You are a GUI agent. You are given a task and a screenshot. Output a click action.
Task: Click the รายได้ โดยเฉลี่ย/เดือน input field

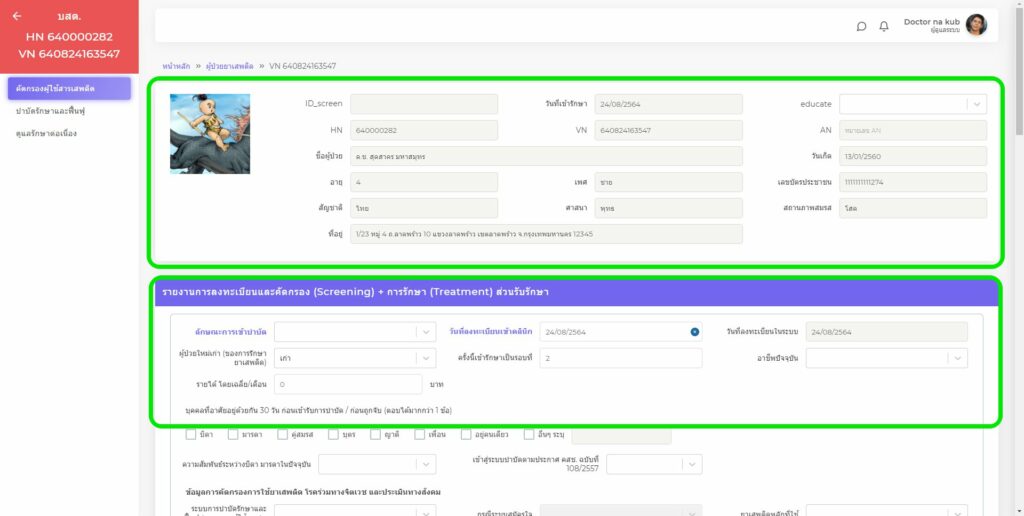pyautogui.click(x=348, y=384)
